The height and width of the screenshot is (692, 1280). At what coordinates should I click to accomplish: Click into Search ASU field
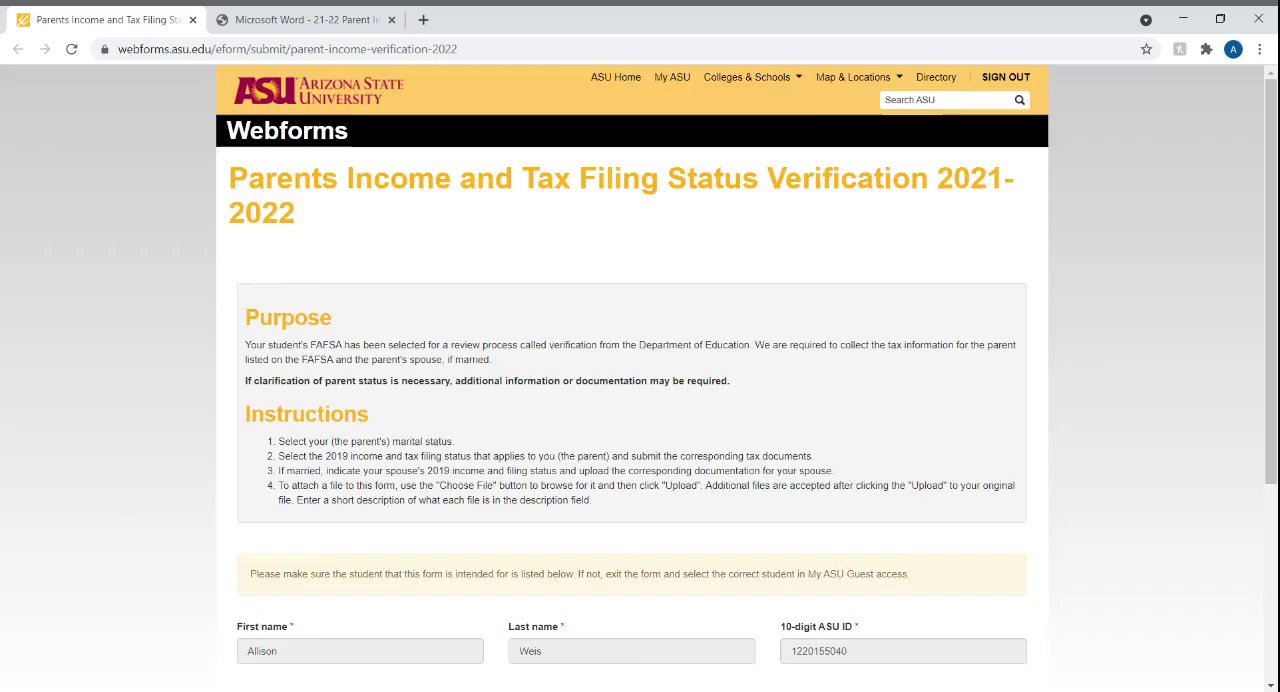(946, 100)
